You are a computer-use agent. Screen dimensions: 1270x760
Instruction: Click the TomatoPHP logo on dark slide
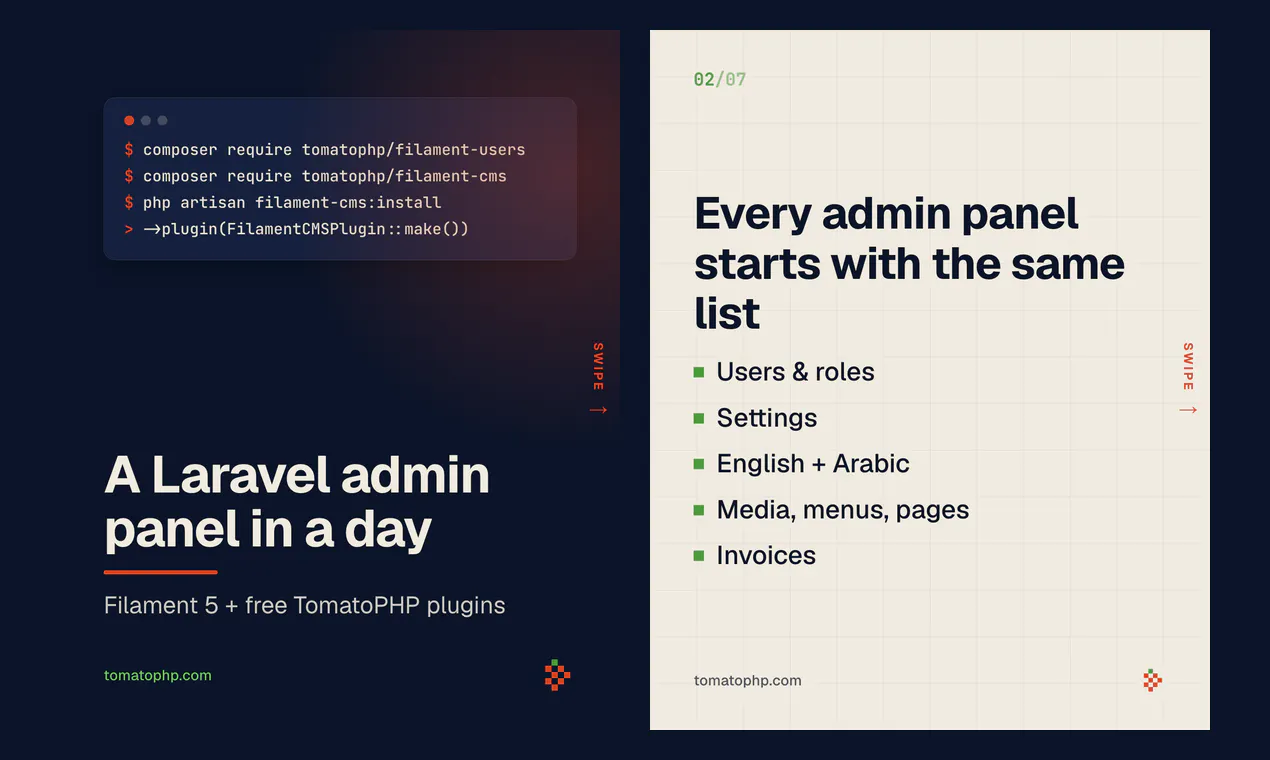(x=558, y=675)
